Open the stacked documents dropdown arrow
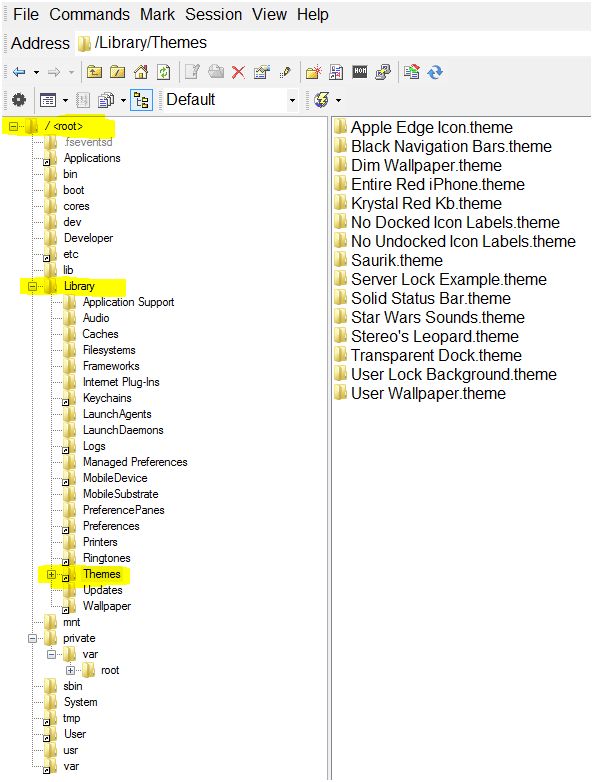The width and height of the screenshot is (593, 782). pos(123,101)
